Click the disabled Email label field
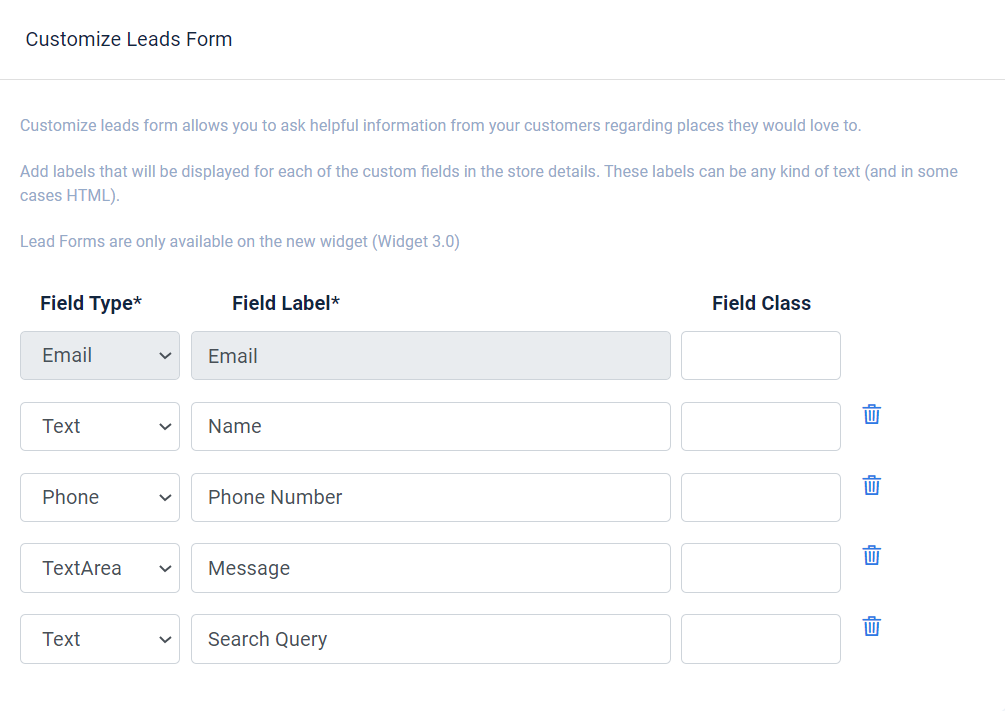The height and width of the screenshot is (711, 1005). [430, 356]
